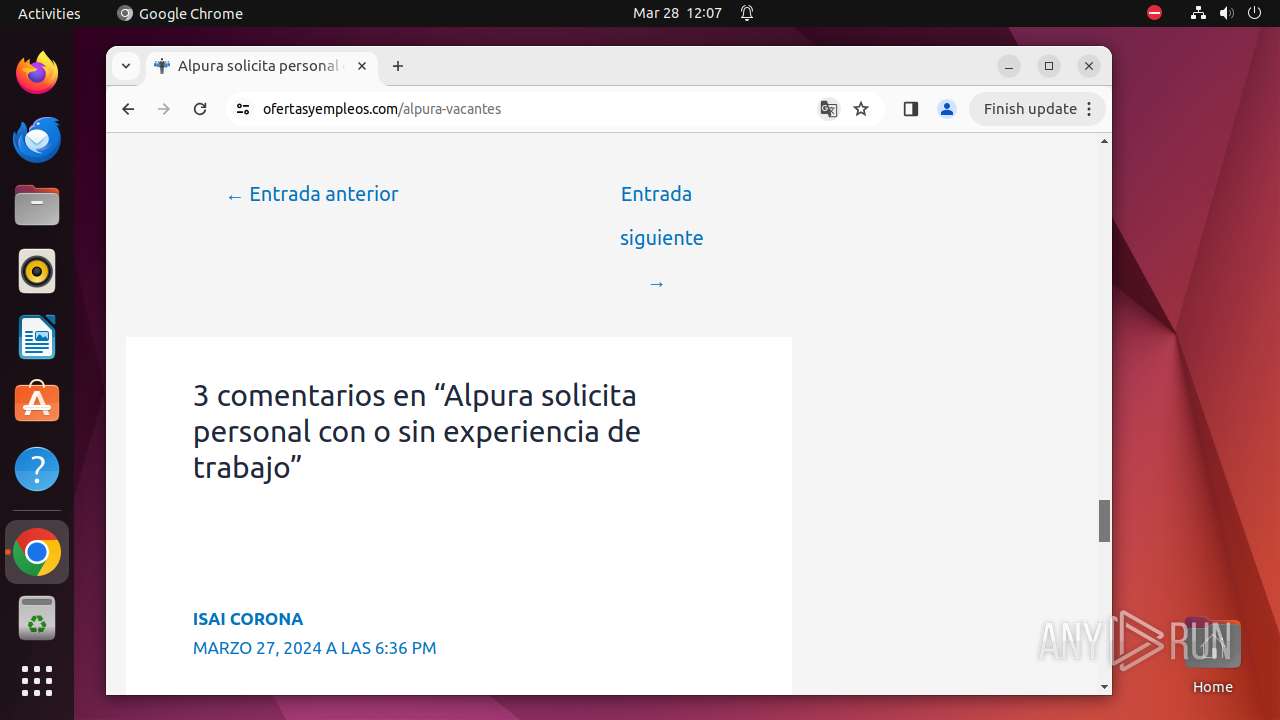
Task: Open Ubuntu Software store icon
Action: pos(37,403)
